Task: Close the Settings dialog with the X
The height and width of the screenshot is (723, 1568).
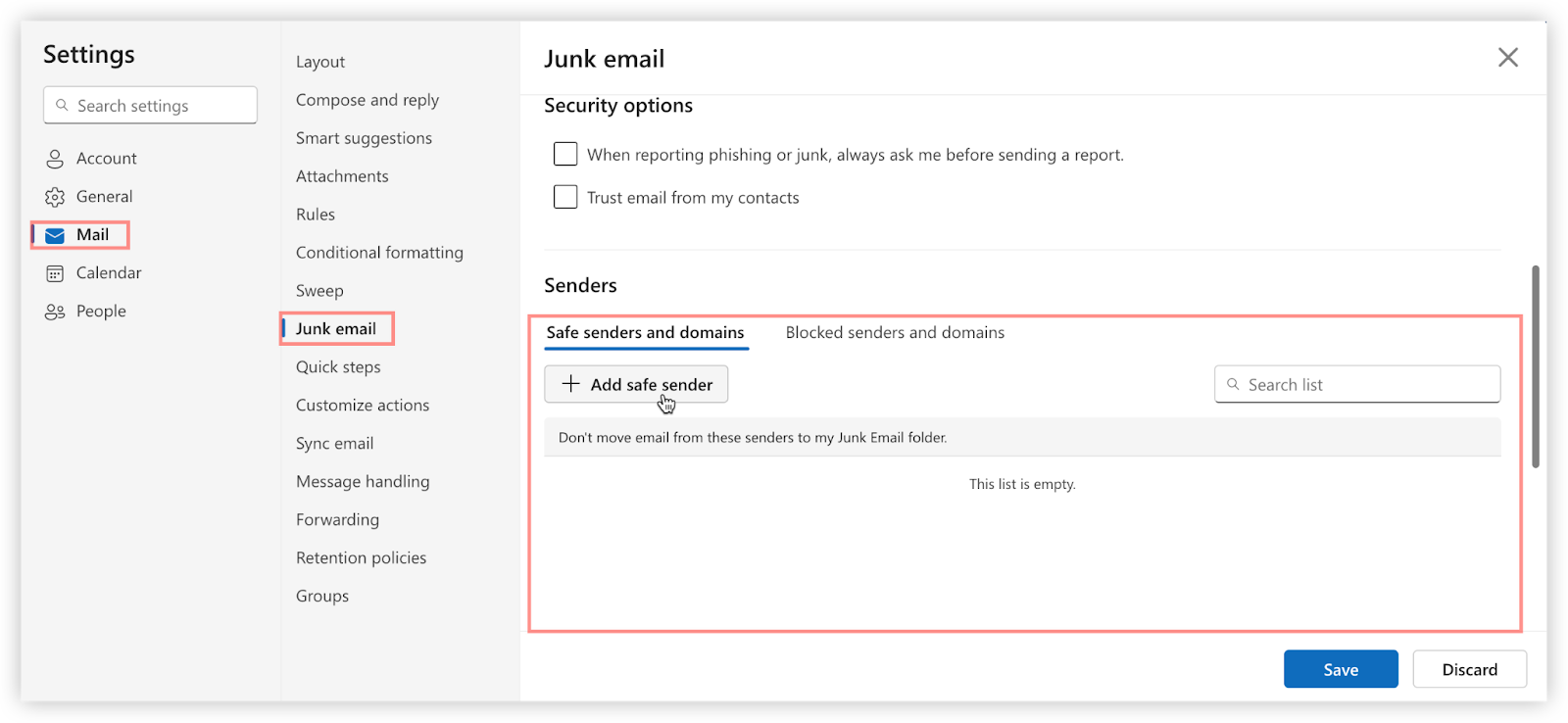Action: (1507, 58)
